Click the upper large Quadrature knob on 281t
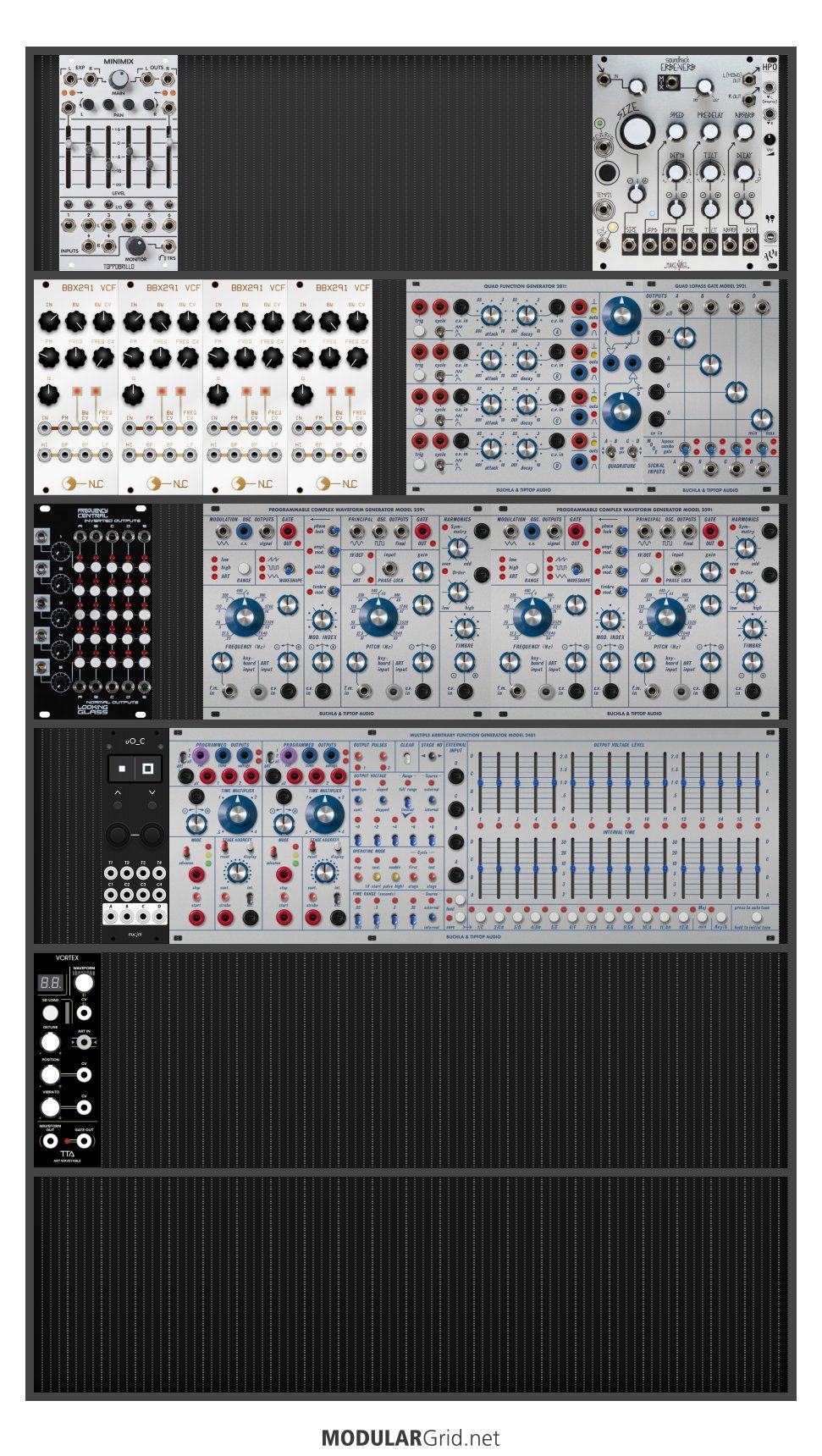 tap(622, 315)
